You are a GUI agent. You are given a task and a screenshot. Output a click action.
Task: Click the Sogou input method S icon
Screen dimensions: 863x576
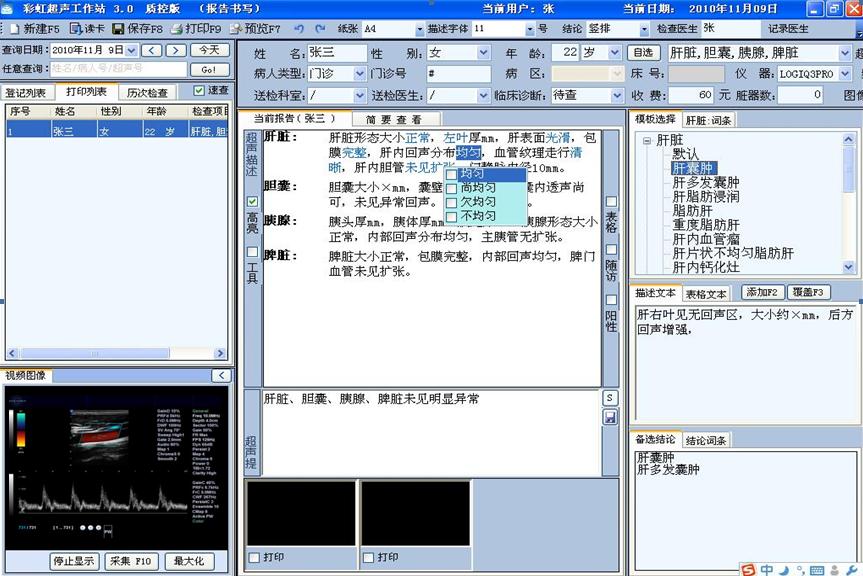(748, 569)
